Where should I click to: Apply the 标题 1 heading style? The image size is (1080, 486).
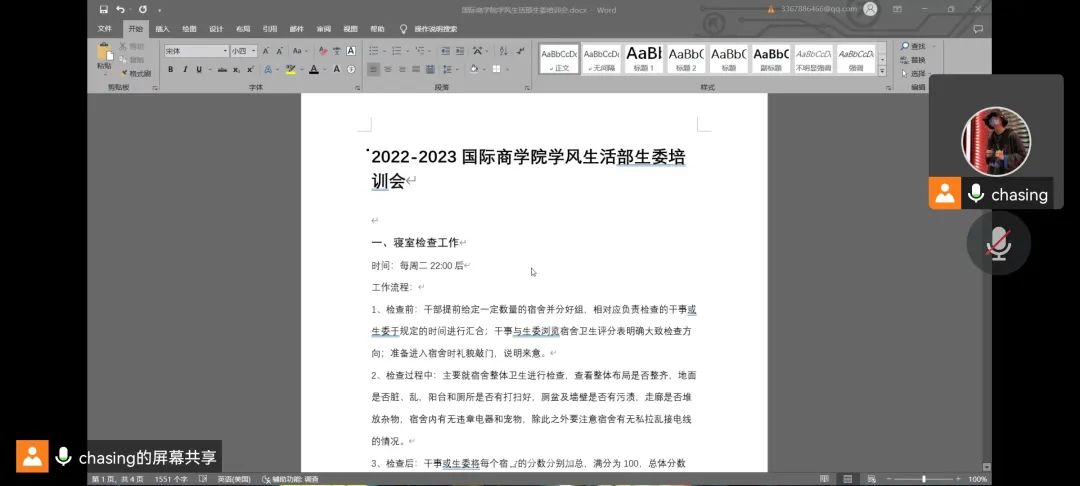pyautogui.click(x=644, y=58)
